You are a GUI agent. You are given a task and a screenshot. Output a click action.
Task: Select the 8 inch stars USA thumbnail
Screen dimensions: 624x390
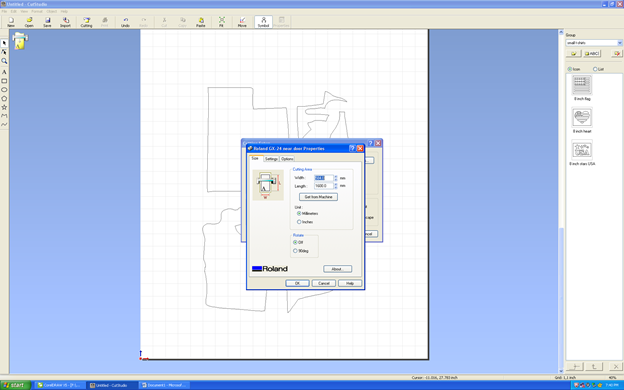(582, 150)
